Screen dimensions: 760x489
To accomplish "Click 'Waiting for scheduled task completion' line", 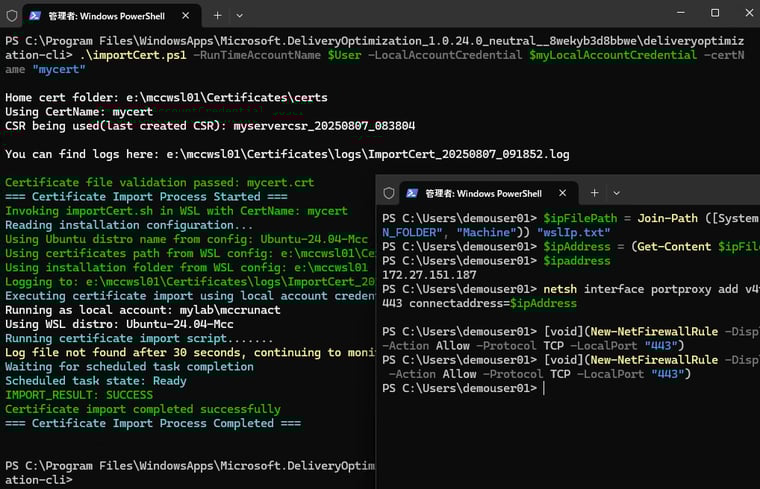I will [129, 366].
